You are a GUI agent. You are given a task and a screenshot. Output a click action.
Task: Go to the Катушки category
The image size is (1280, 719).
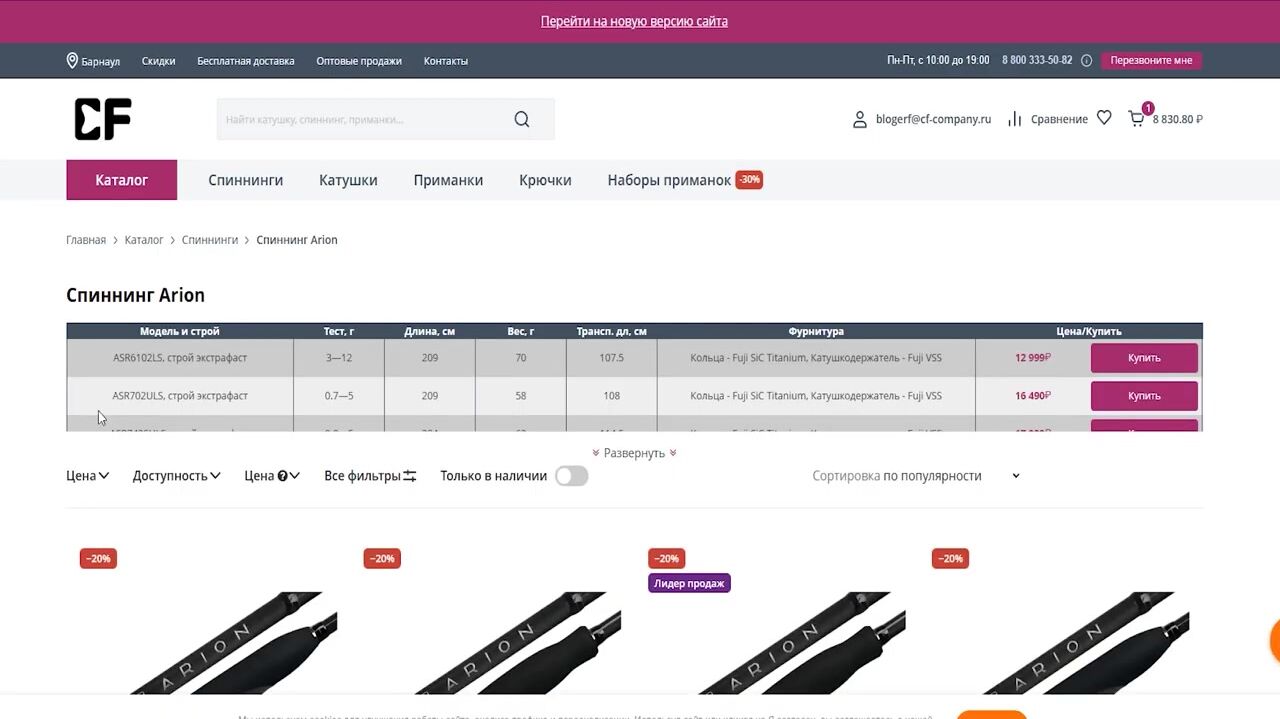tap(348, 180)
